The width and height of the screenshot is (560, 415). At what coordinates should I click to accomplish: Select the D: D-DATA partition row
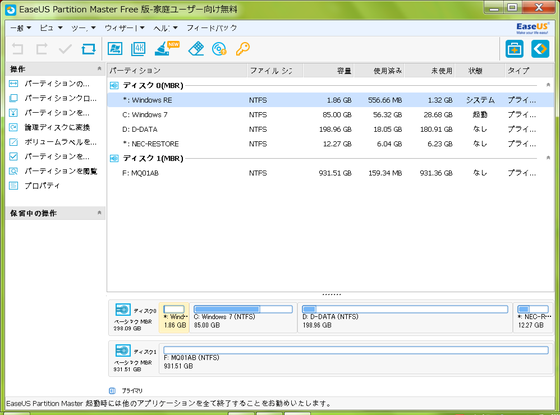coord(330,129)
